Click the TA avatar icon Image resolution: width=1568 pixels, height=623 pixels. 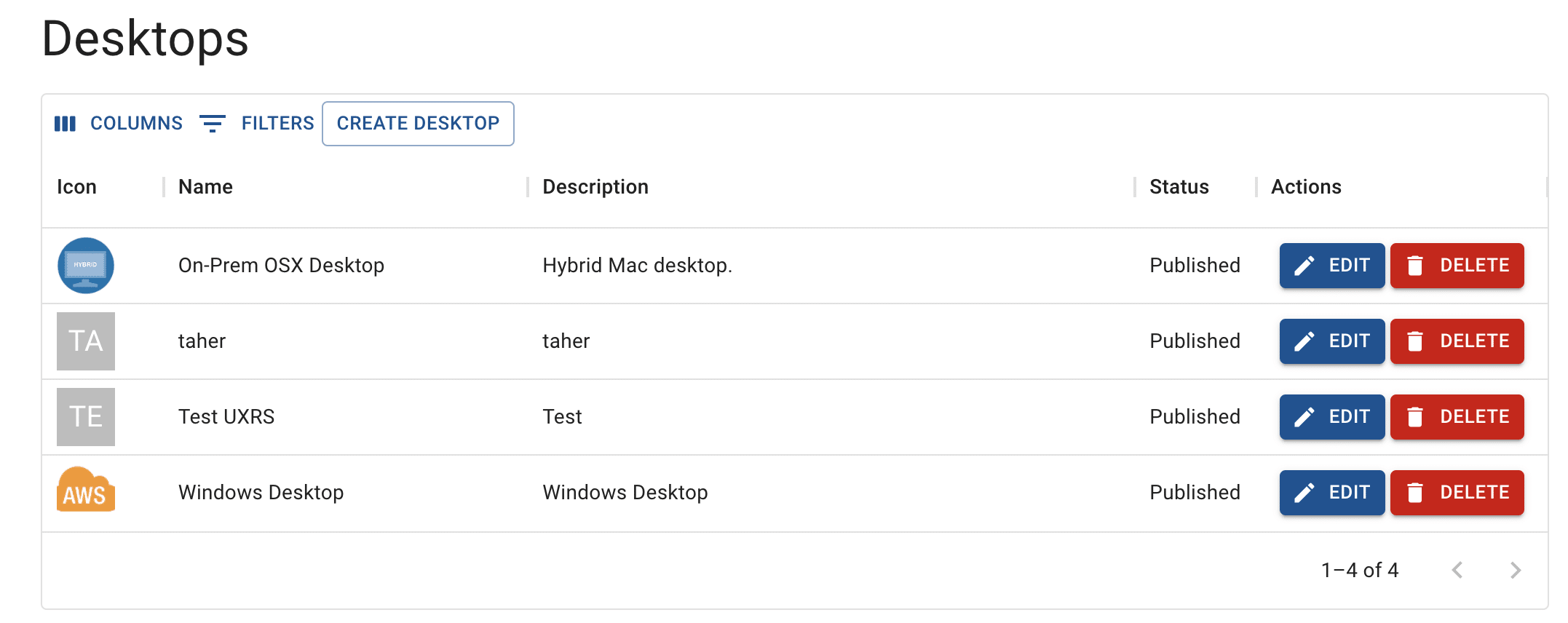click(86, 341)
